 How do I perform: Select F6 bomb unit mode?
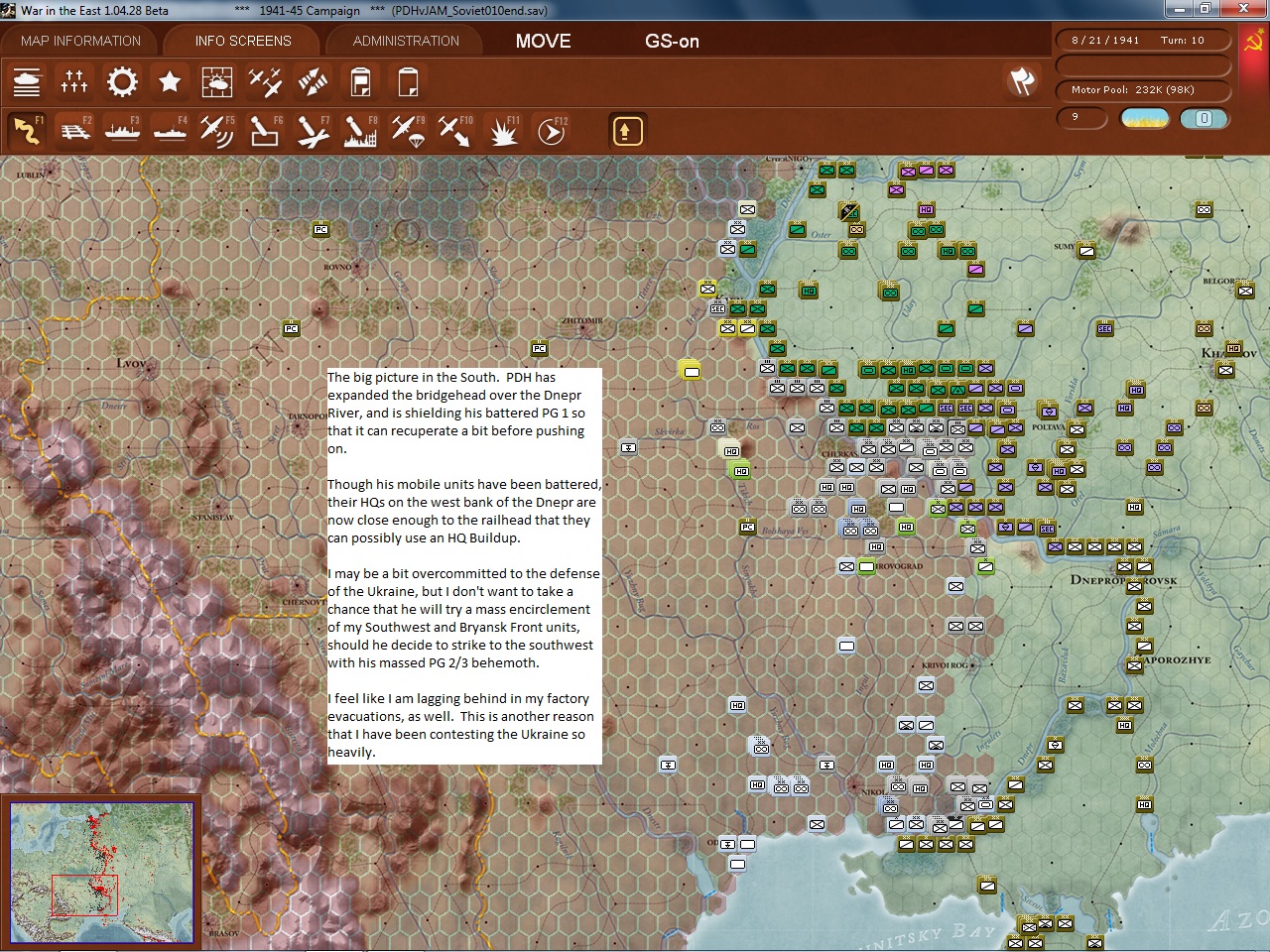click(265, 131)
